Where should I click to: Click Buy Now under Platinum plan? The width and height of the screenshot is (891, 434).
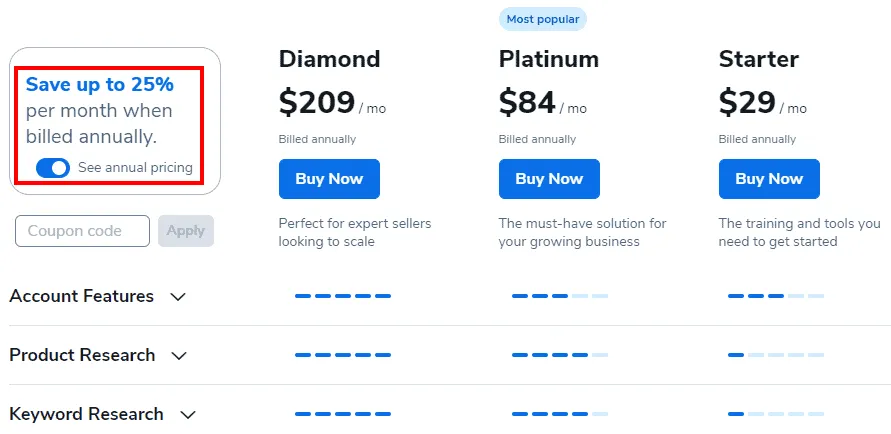pyautogui.click(x=549, y=179)
